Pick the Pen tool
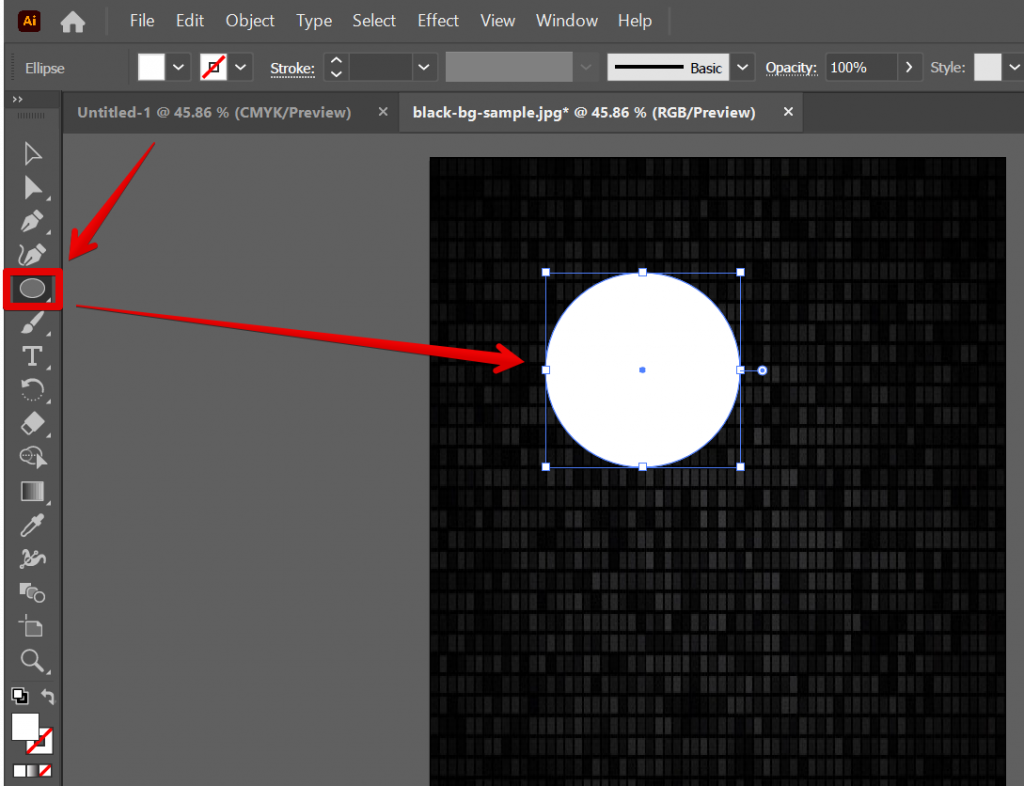The width and height of the screenshot is (1024, 786). (31, 221)
